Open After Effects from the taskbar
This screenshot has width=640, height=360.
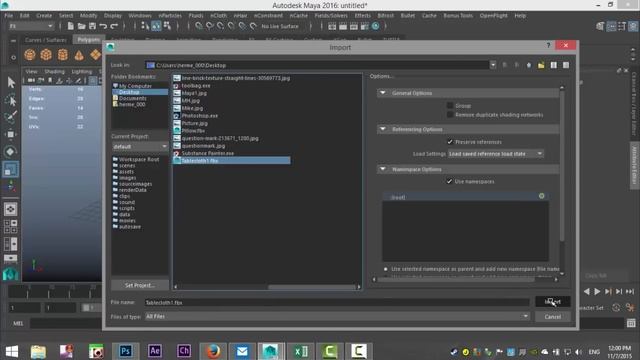coord(155,351)
